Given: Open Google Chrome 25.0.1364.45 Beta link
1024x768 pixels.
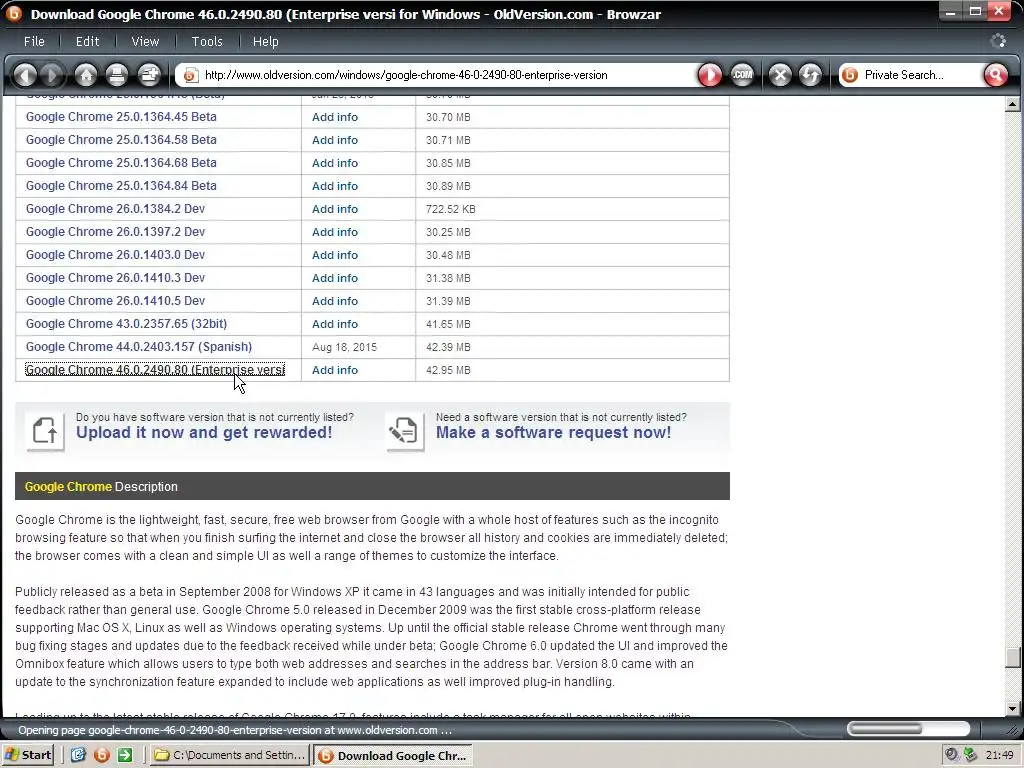Looking at the screenshot, I should tap(121, 117).
